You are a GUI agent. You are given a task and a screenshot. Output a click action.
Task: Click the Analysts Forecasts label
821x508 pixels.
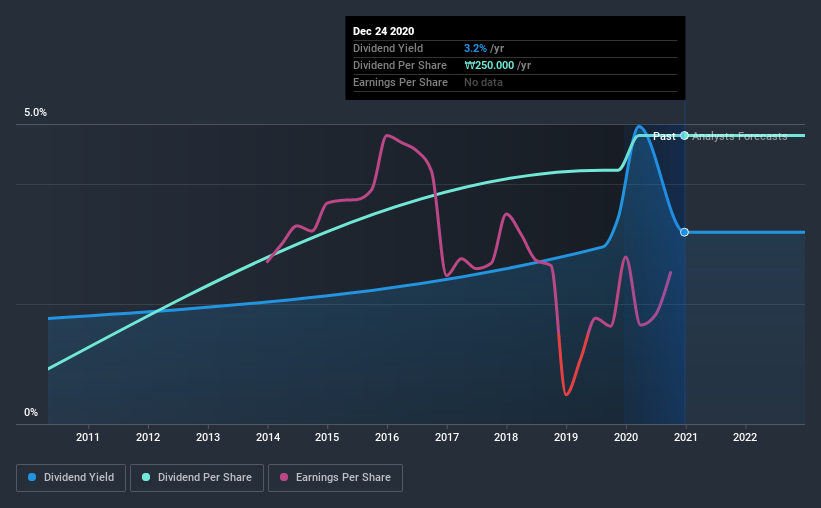click(x=740, y=136)
